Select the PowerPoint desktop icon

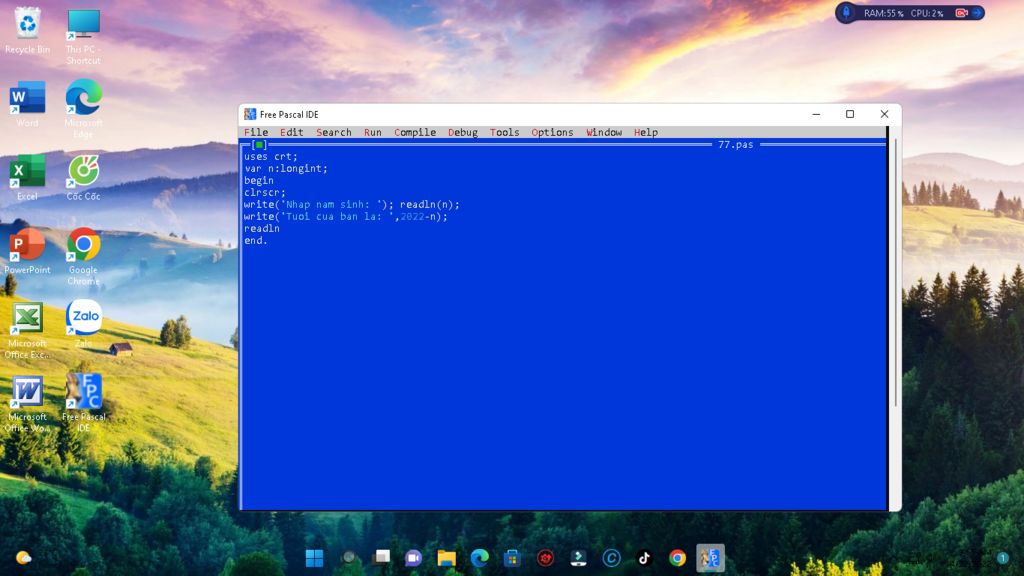(x=27, y=250)
